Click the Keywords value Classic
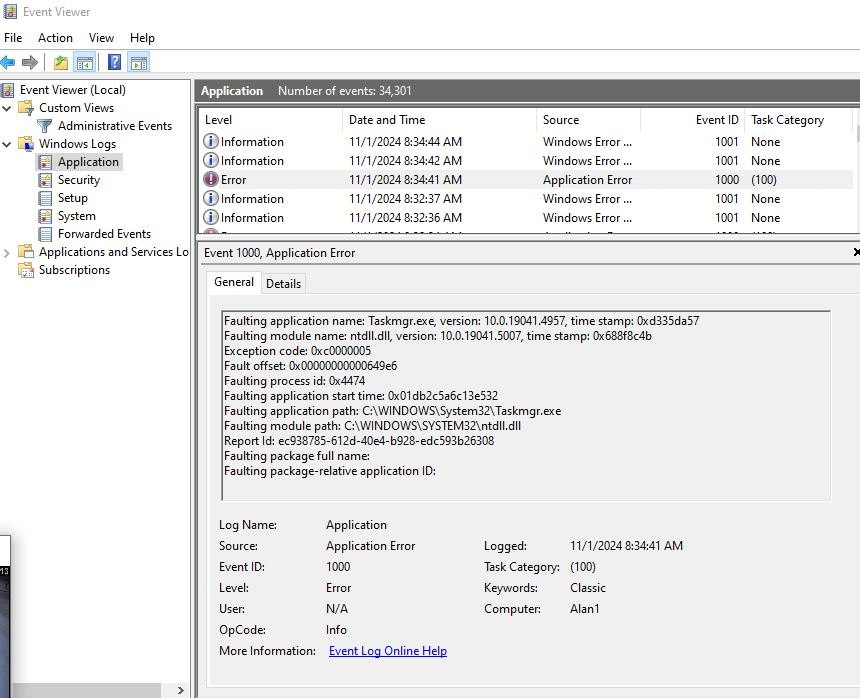Image resolution: width=860 pixels, height=698 pixels. coord(587,588)
